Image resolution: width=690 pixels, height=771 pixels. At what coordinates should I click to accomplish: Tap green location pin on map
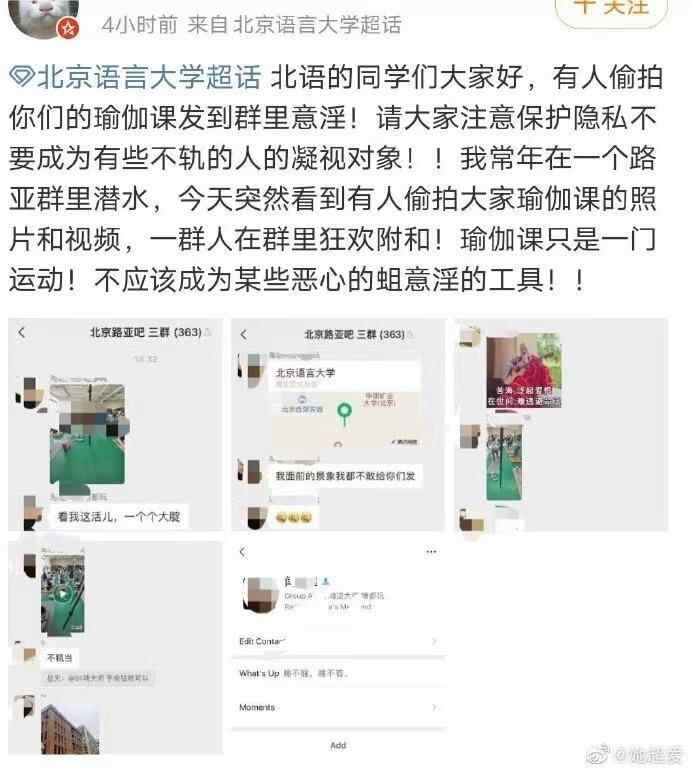coord(344,413)
